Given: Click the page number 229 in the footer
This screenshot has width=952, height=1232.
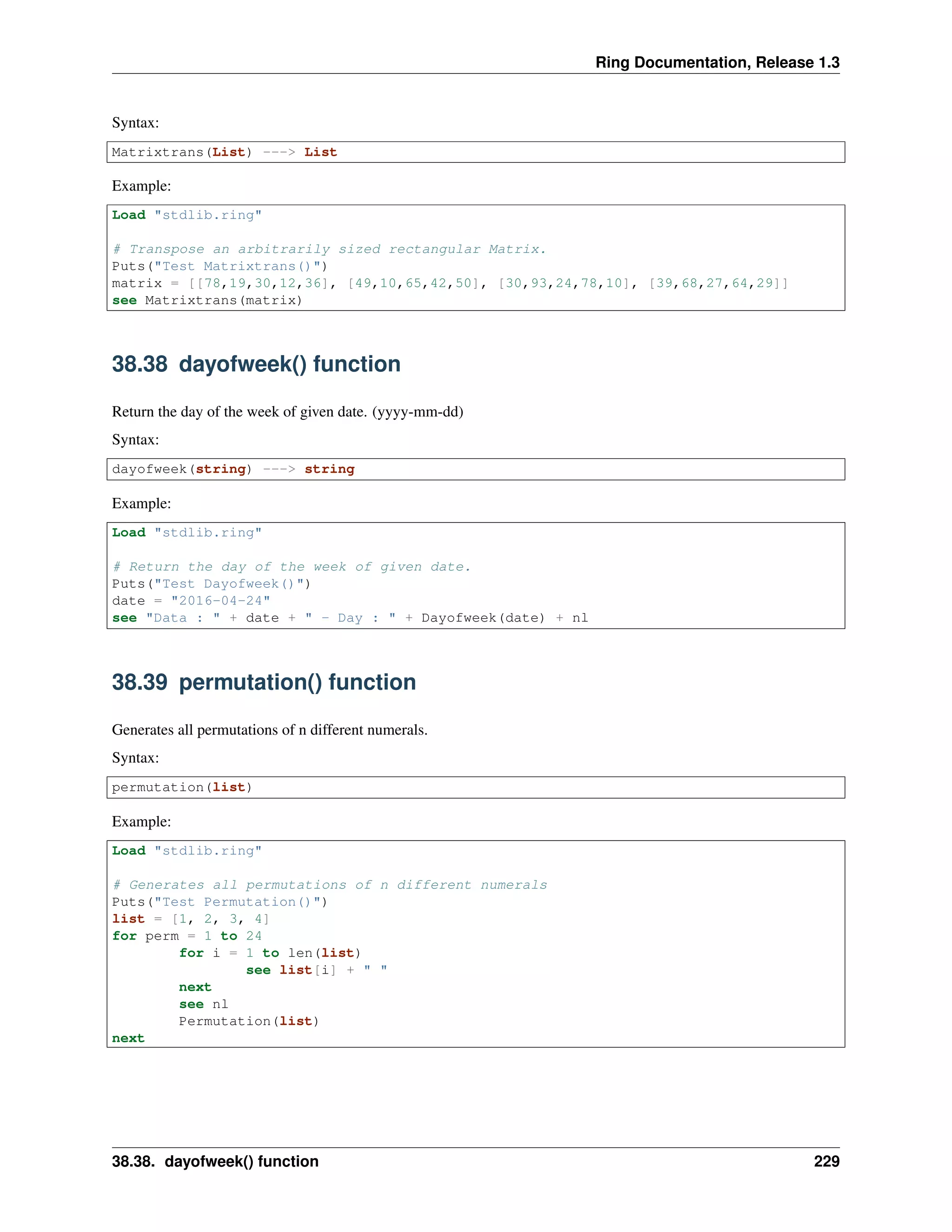Looking at the screenshot, I should tap(826, 1161).
